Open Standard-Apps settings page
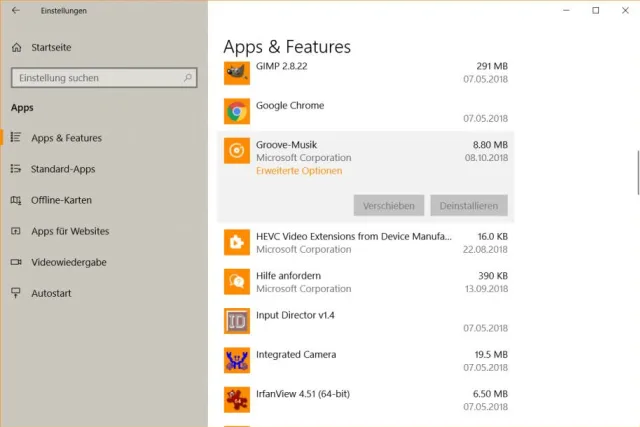Viewport: 640px width, 427px height. click(x=63, y=169)
